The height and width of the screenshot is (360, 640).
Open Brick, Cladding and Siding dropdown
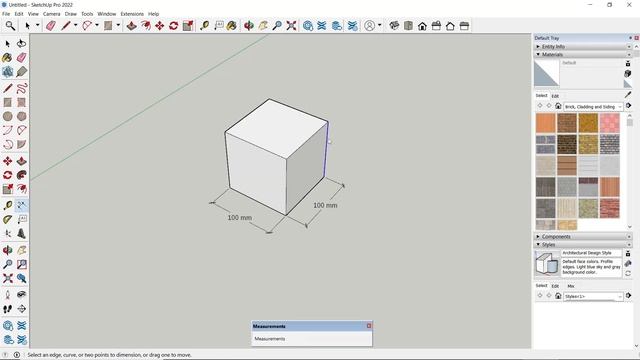click(593, 107)
